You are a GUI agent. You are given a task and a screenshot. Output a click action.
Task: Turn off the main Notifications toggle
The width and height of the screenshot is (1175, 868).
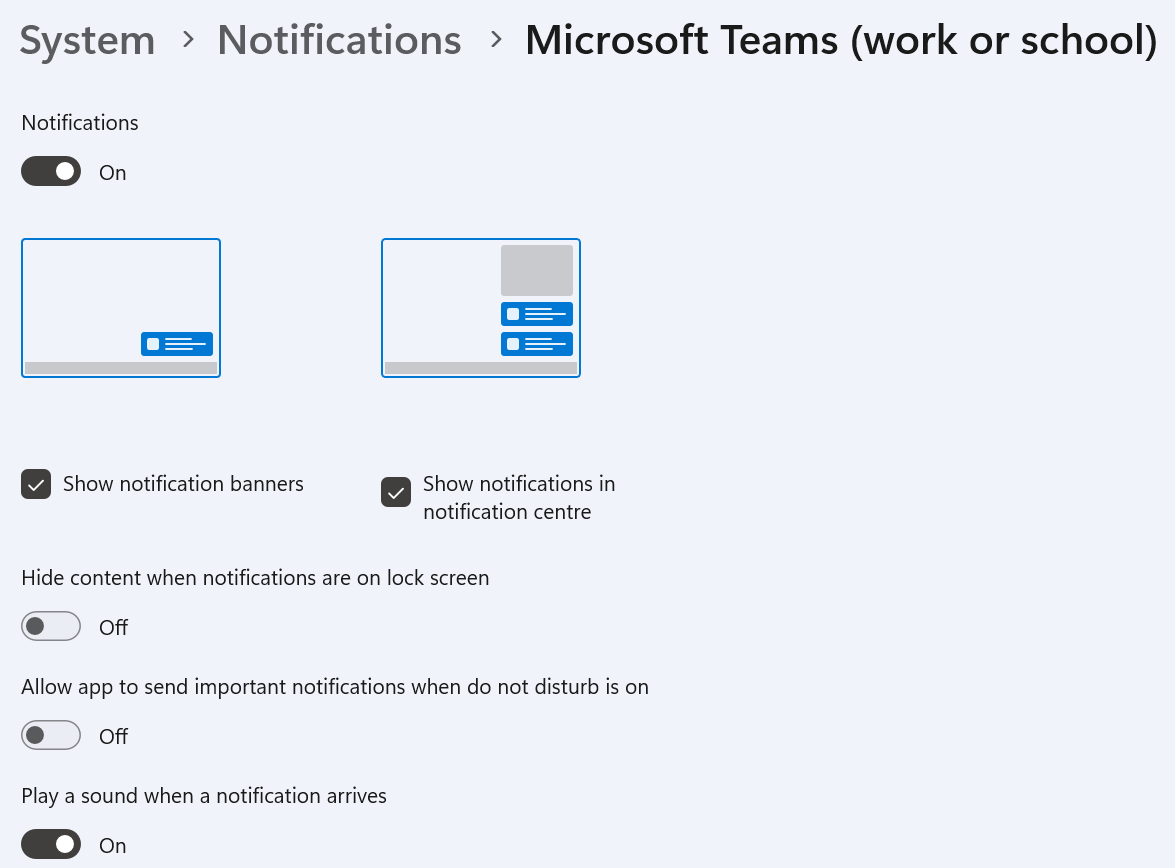coord(51,172)
